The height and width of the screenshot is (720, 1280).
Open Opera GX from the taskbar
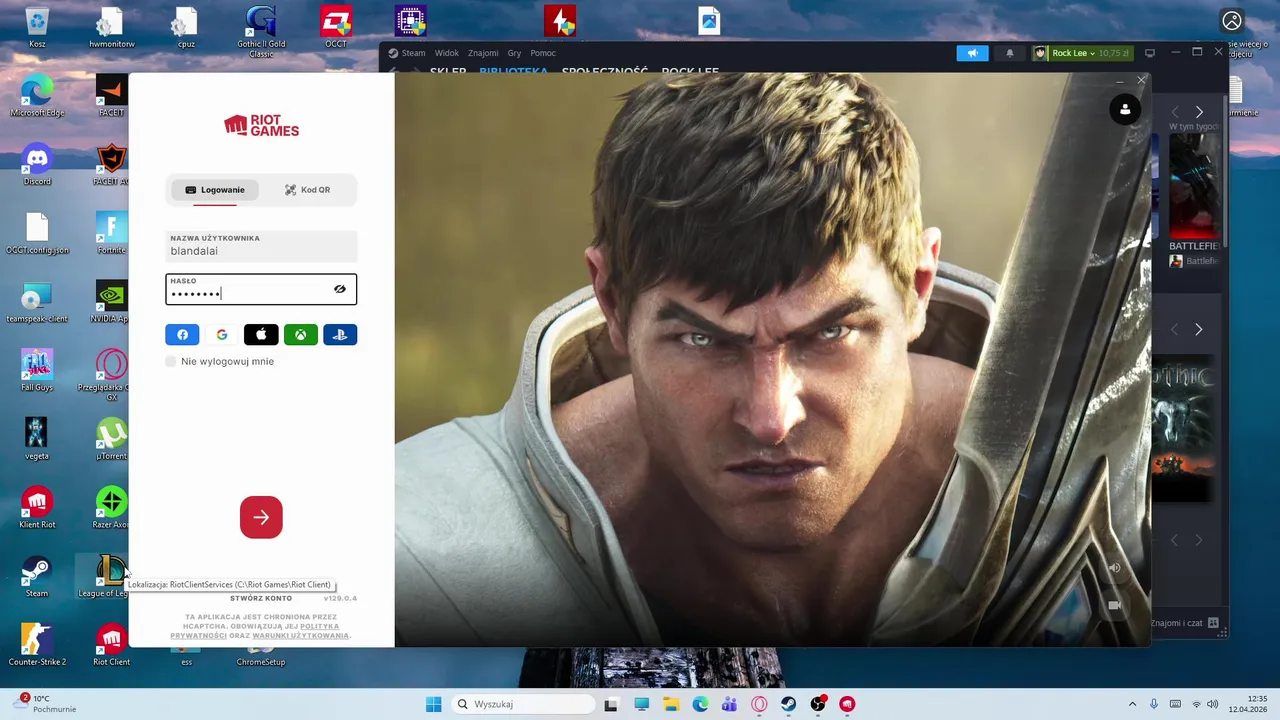click(x=759, y=704)
